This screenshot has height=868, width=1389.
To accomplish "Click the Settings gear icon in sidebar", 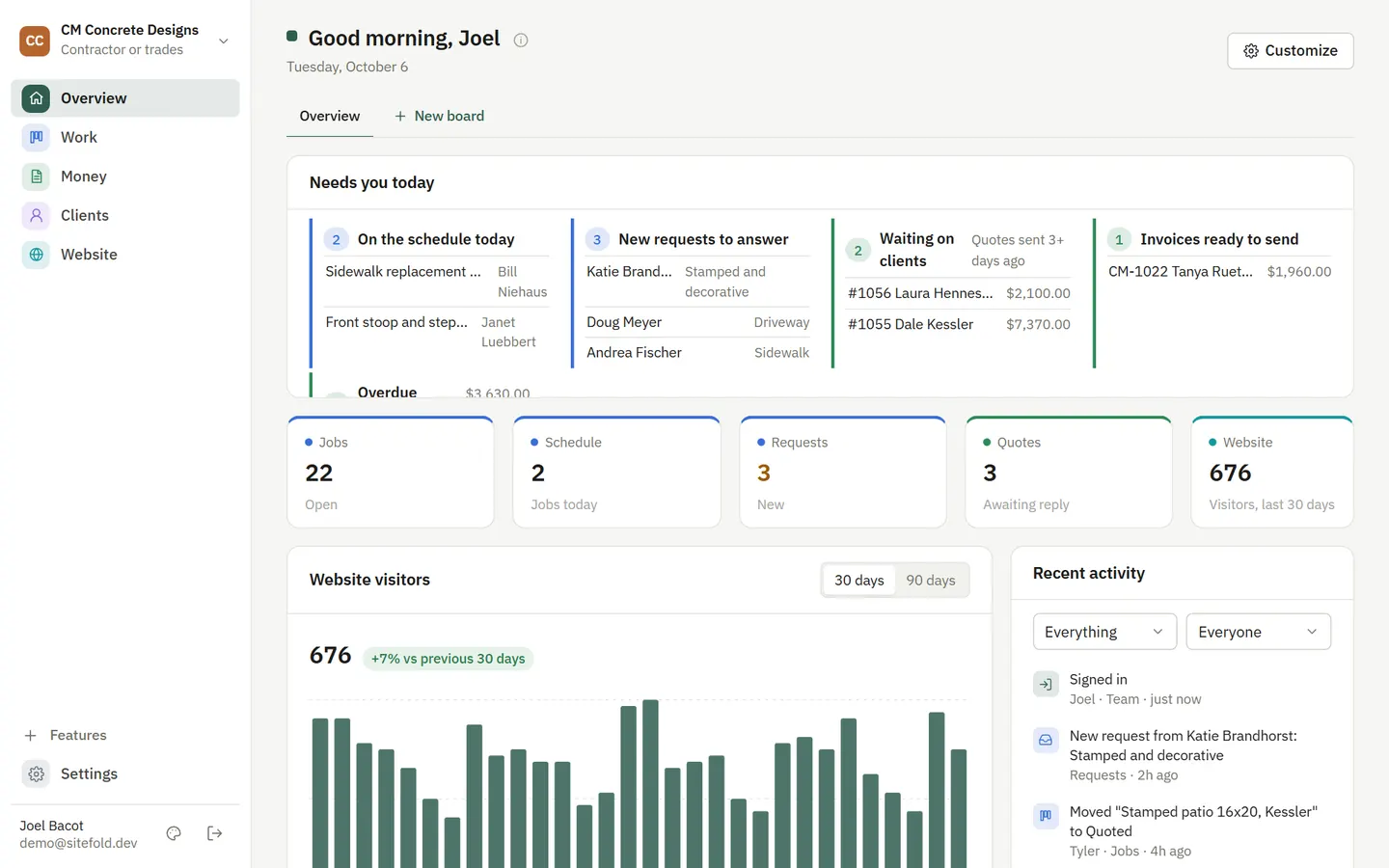I will (36, 773).
